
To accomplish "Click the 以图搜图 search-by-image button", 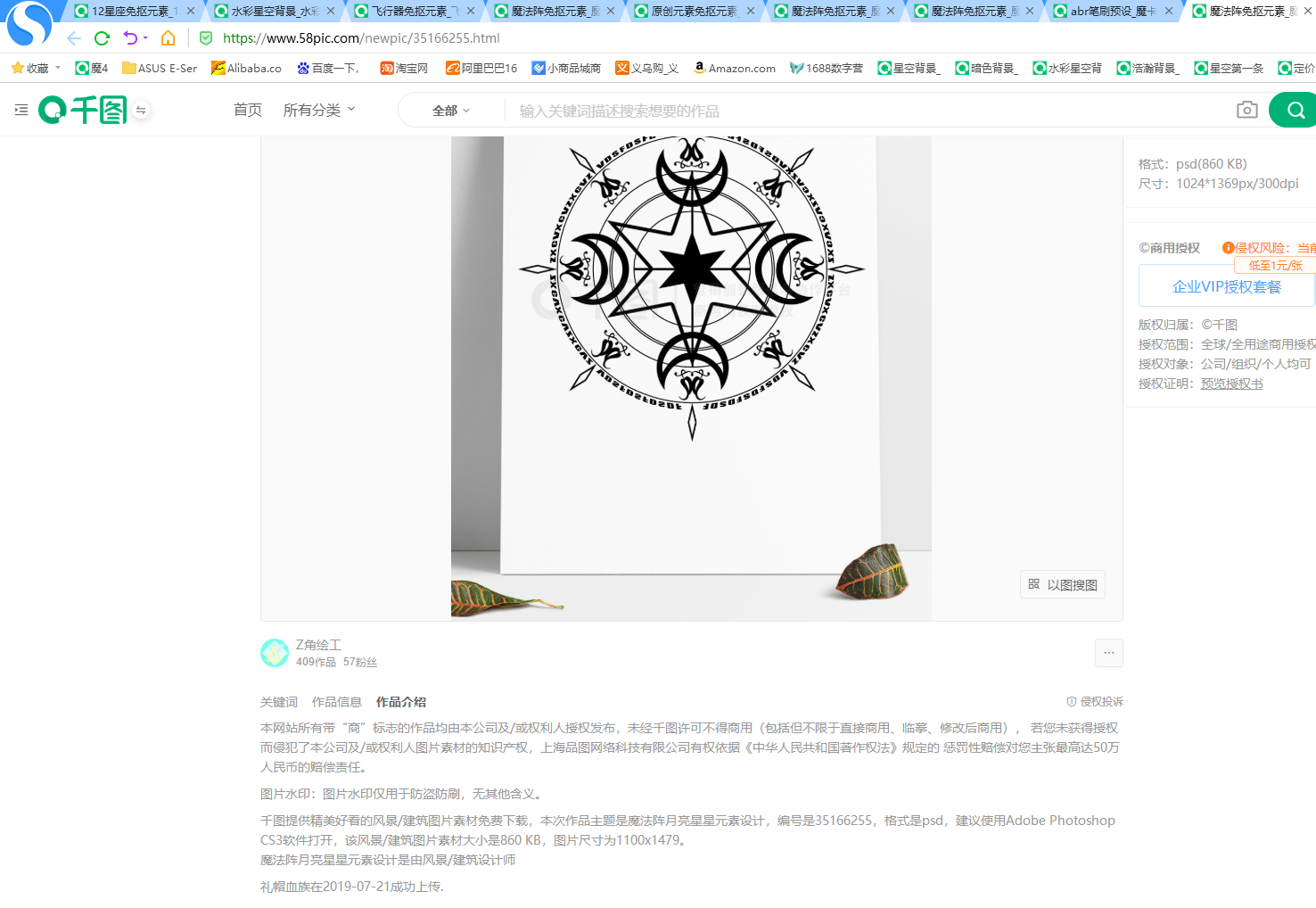I will [x=1063, y=584].
